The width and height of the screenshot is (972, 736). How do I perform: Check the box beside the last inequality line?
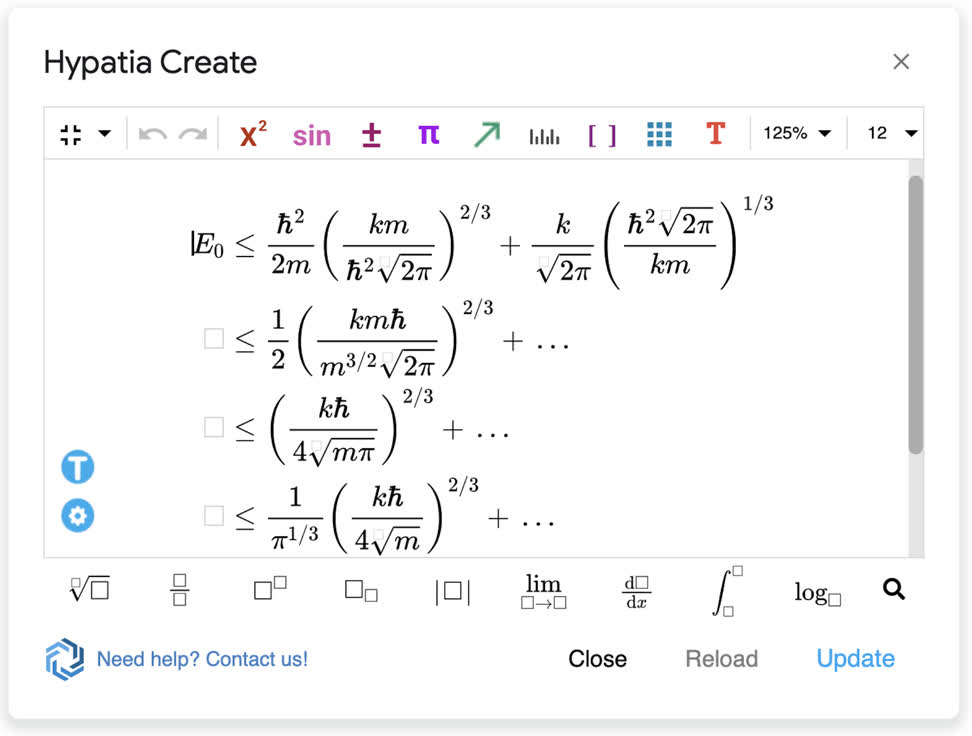[x=213, y=515]
